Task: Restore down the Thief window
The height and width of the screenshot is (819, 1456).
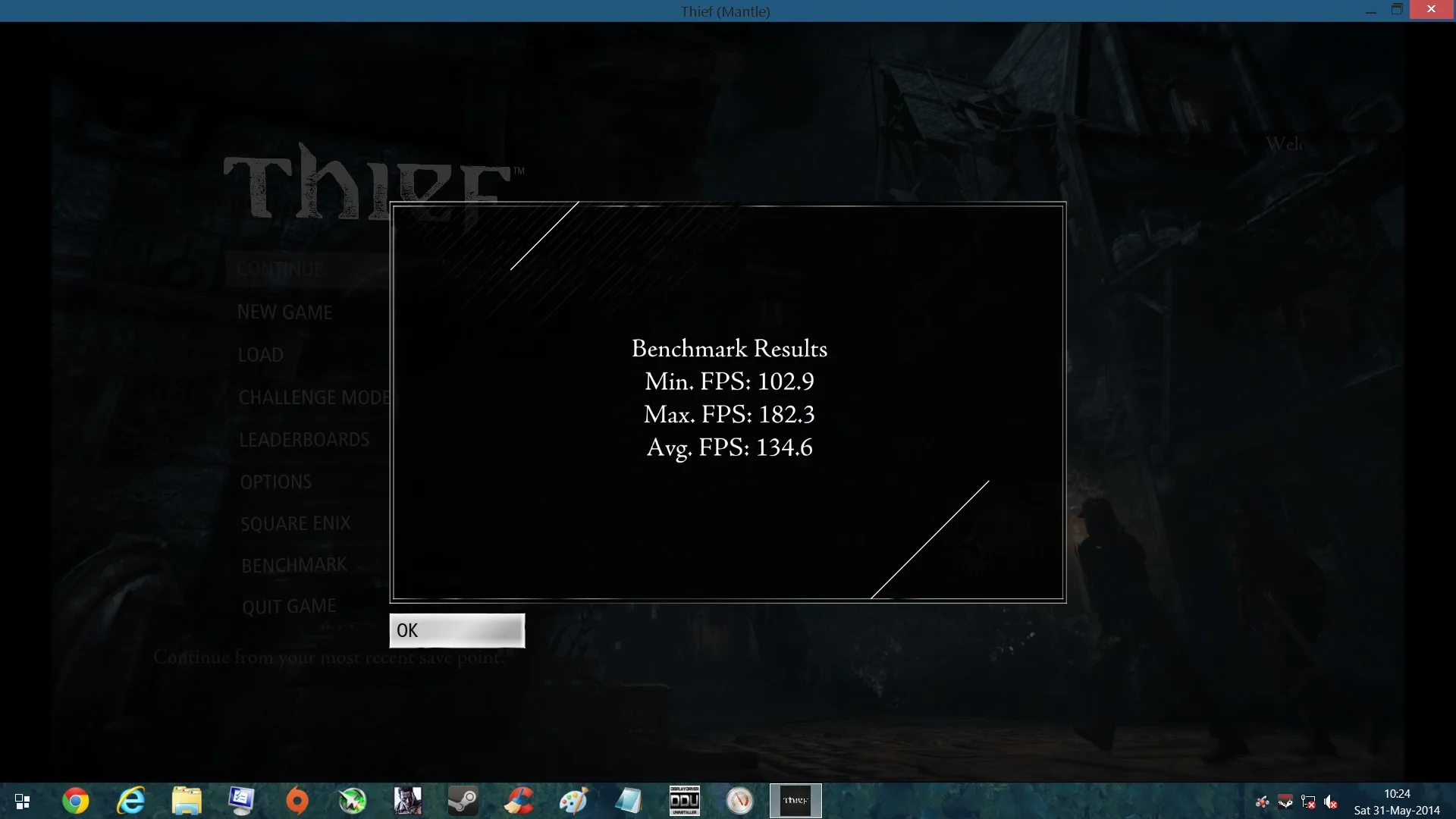Action: pos(1397,10)
